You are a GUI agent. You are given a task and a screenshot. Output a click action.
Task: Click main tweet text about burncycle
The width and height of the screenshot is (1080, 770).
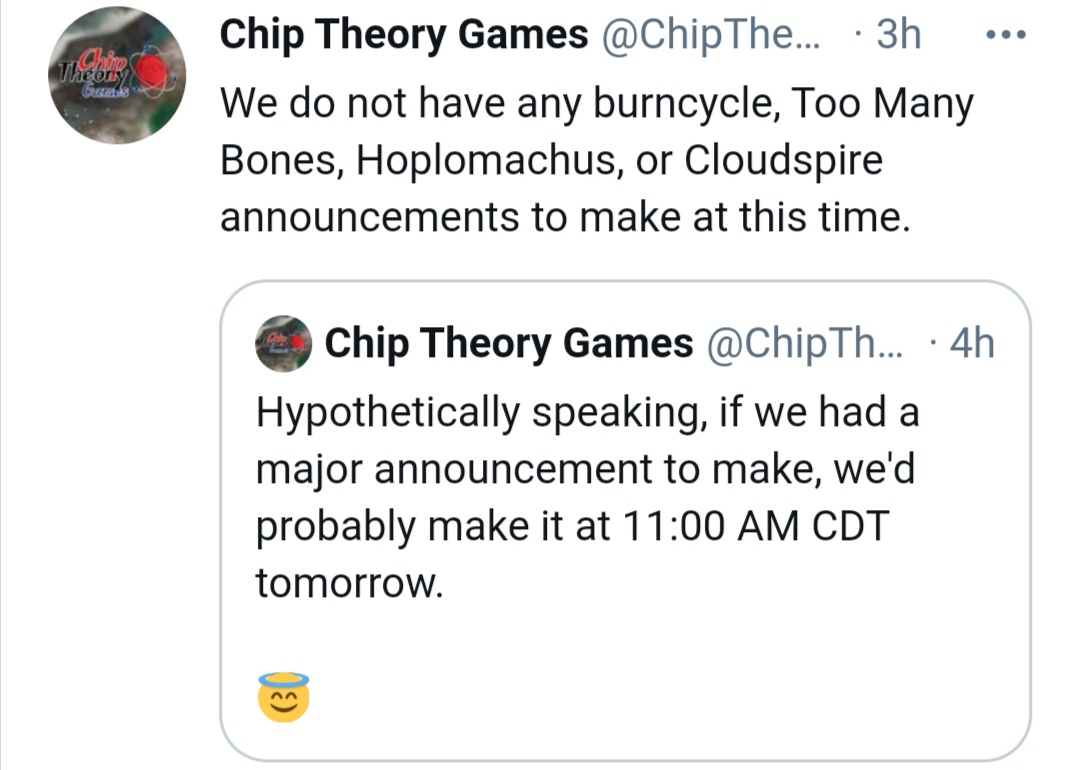click(596, 160)
